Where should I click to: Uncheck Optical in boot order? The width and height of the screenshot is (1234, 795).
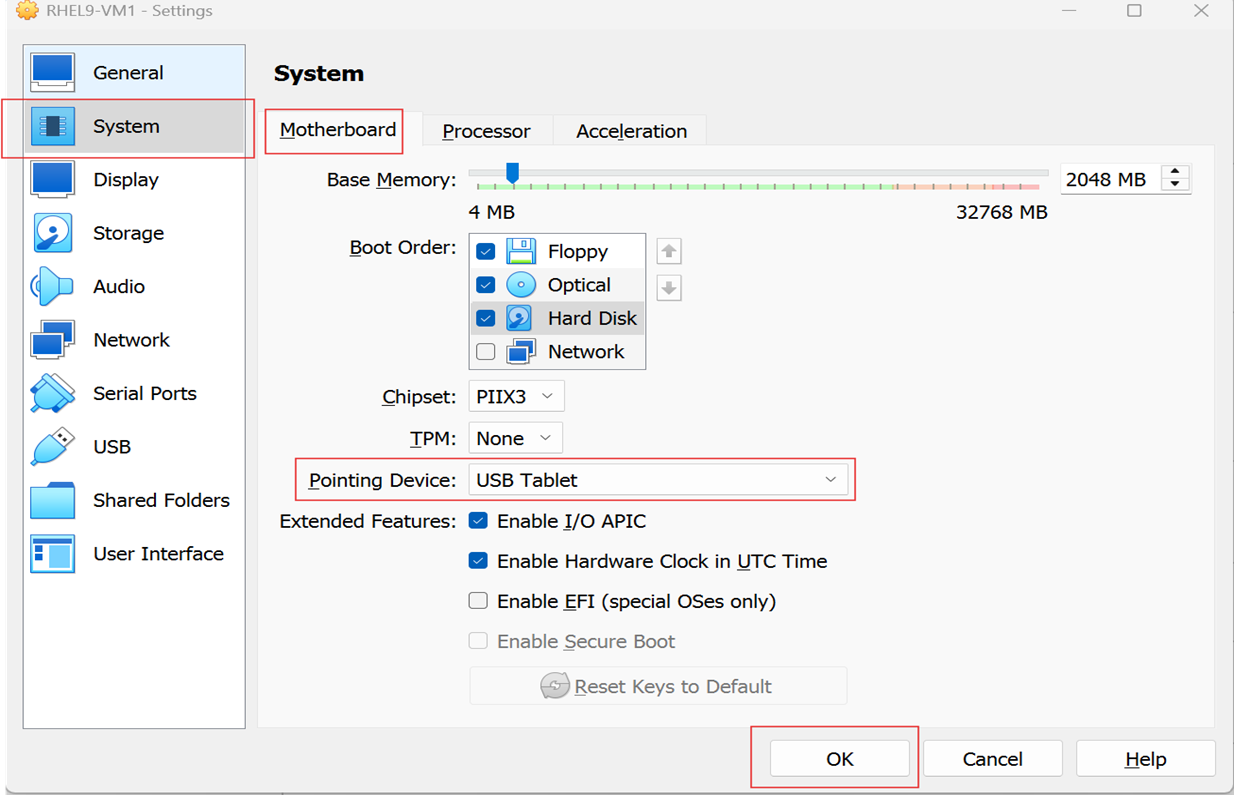point(486,285)
